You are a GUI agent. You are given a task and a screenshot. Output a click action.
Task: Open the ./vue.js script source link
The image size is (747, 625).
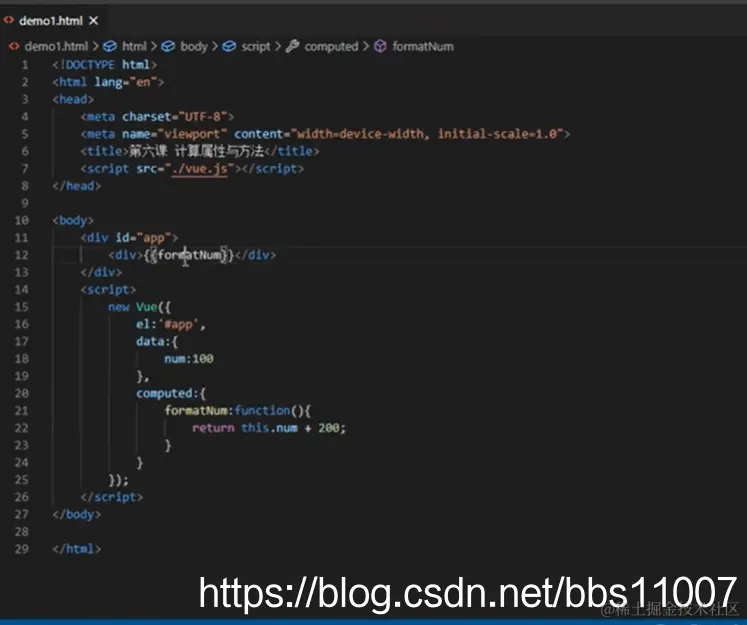[199, 169]
